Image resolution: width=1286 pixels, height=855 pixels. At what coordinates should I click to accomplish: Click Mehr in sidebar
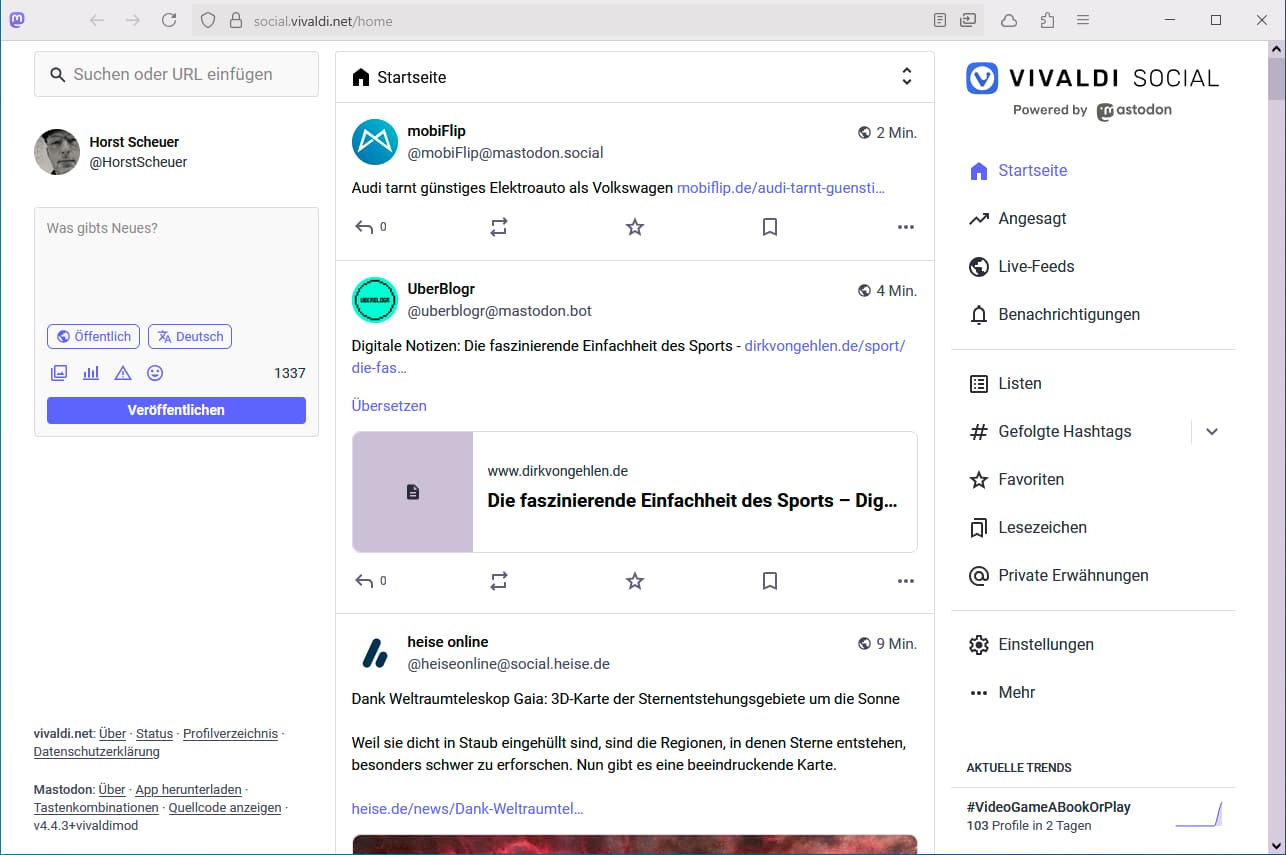(x=1003, y=692)
